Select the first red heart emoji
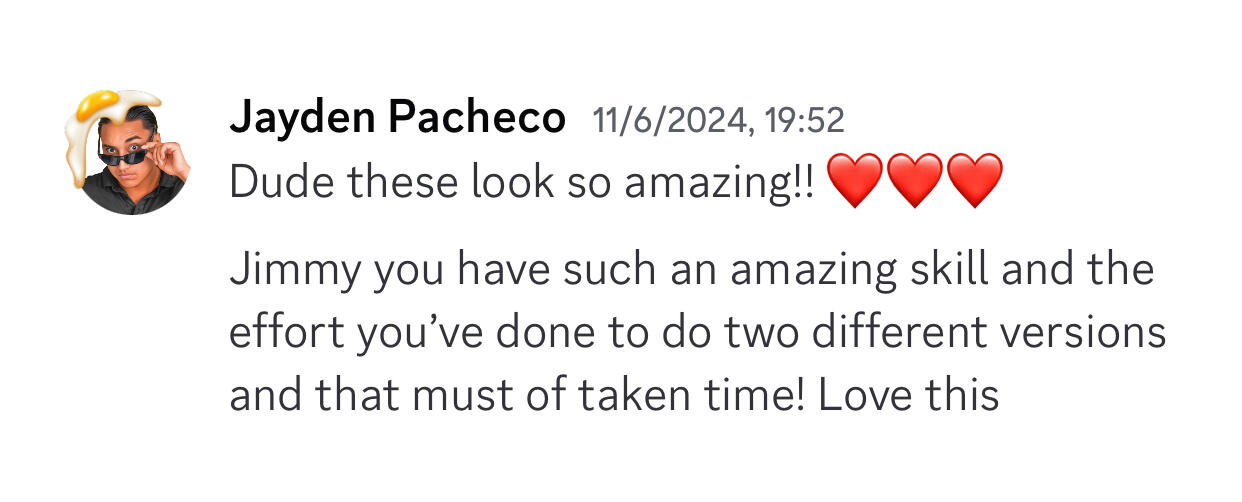This screenshot has width=1242, height=502. tap(855, 181)
